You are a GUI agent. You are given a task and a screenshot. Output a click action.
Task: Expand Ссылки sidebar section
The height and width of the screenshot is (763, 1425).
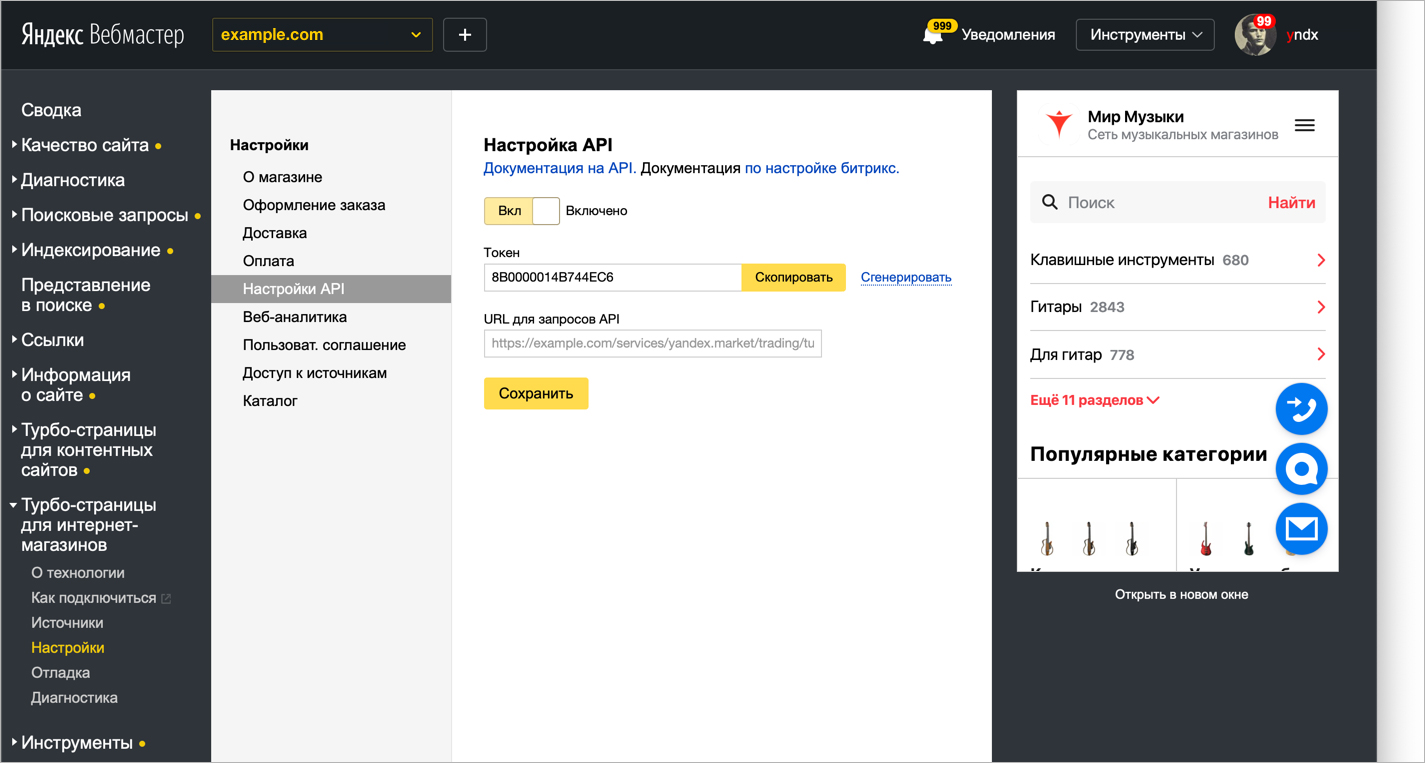[x=48, y=340]
